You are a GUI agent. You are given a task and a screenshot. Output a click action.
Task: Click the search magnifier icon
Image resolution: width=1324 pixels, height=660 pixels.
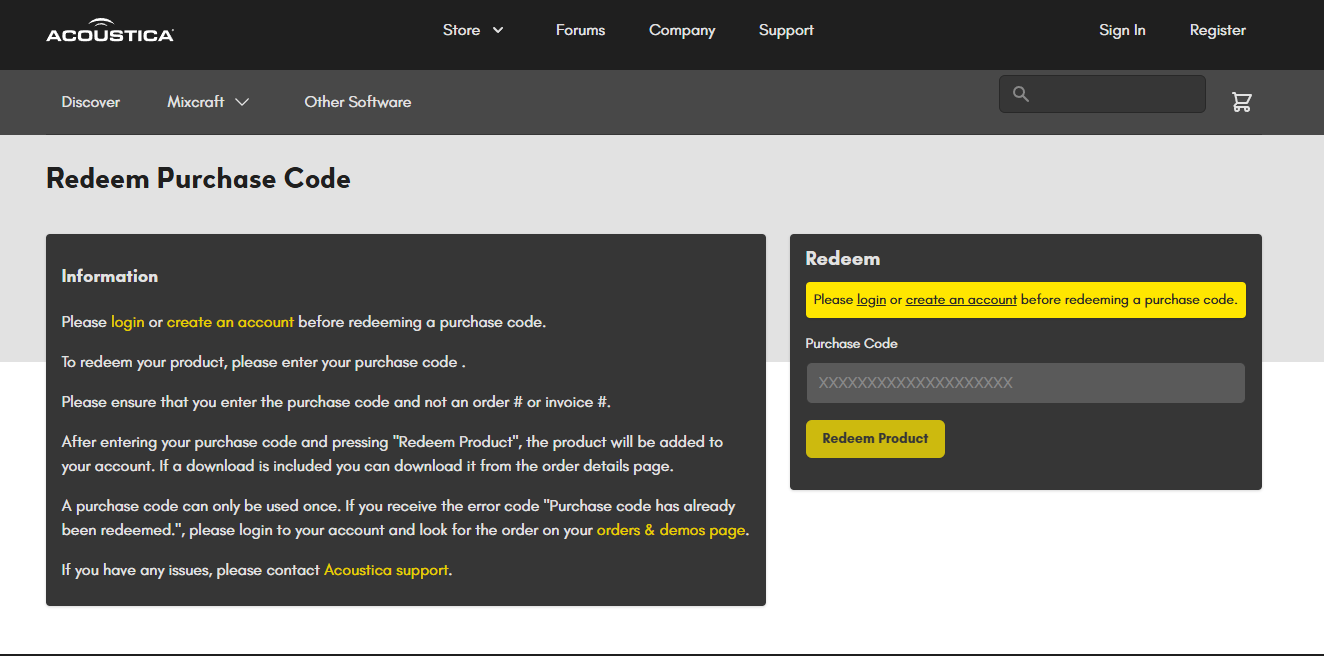1020,94
